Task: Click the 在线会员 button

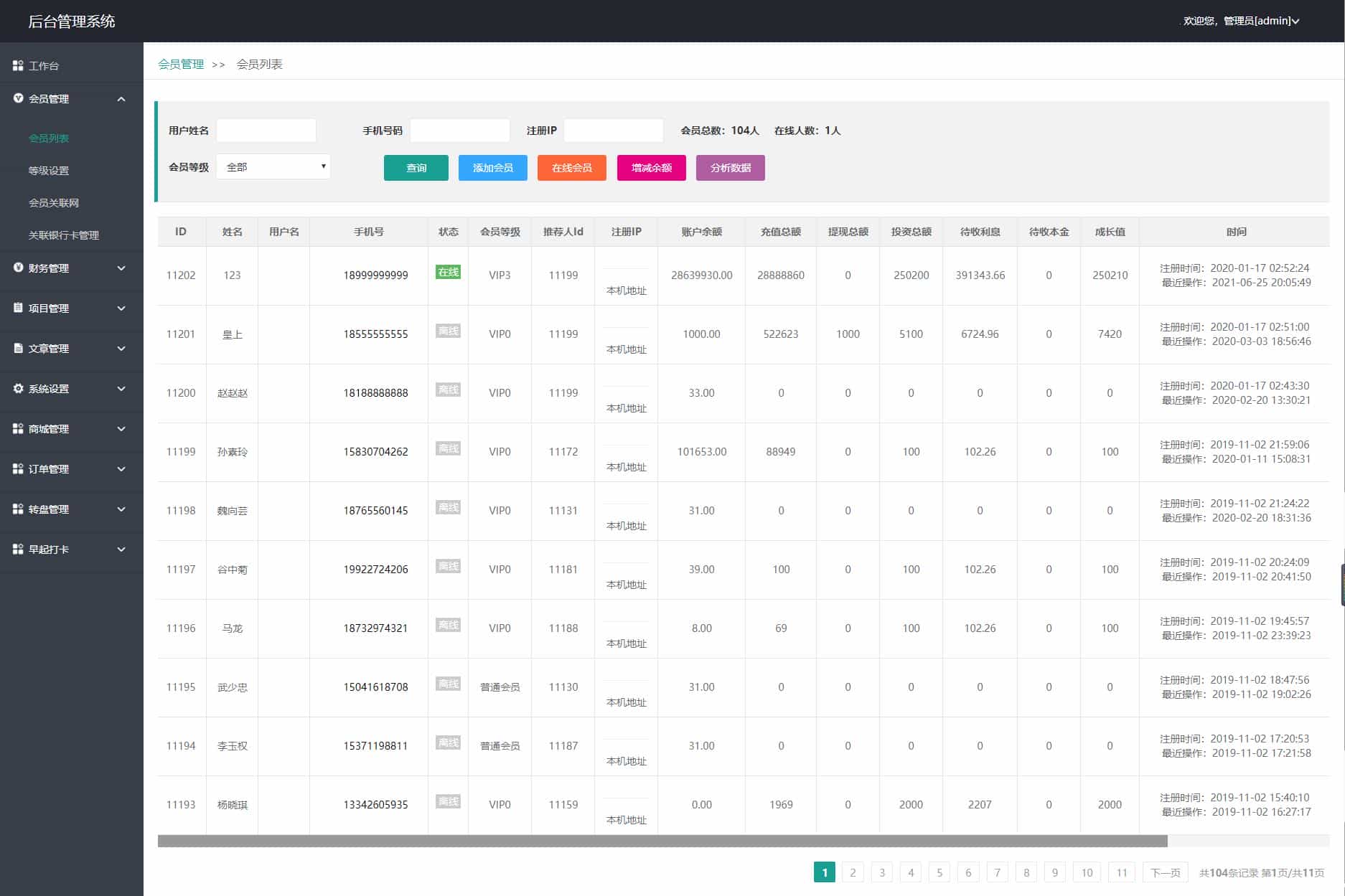Action: point(572,168)
